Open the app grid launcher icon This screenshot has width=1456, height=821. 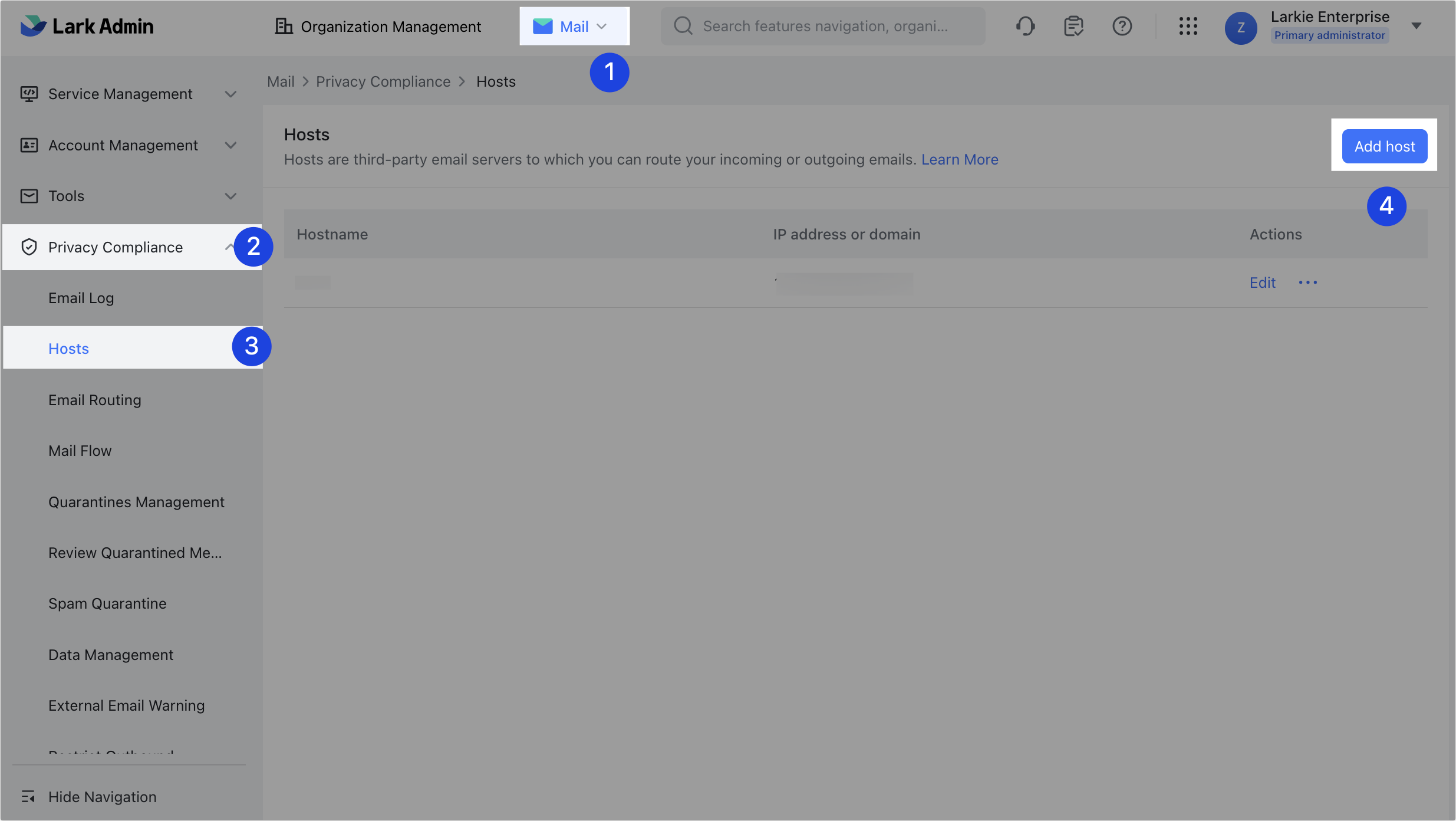[x=1188, y=27]
